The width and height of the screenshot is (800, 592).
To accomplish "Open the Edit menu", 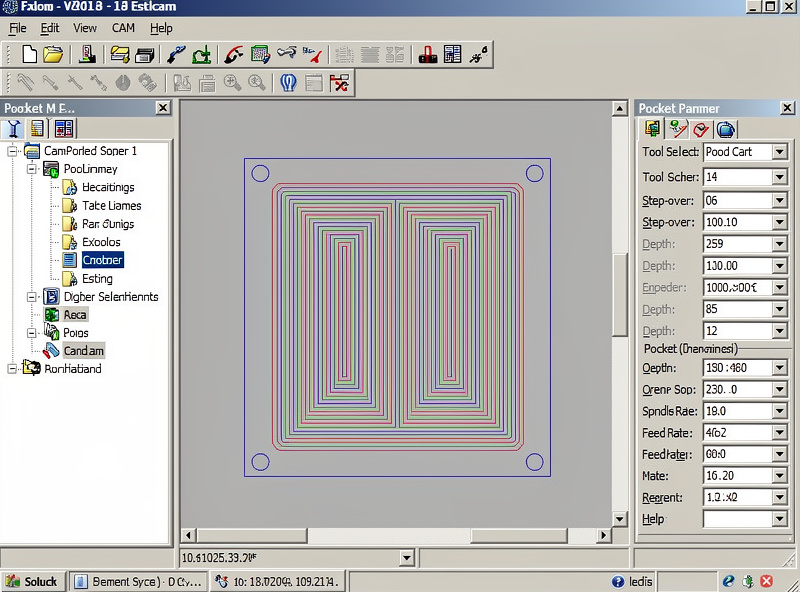I will click(x=50, y=28).
